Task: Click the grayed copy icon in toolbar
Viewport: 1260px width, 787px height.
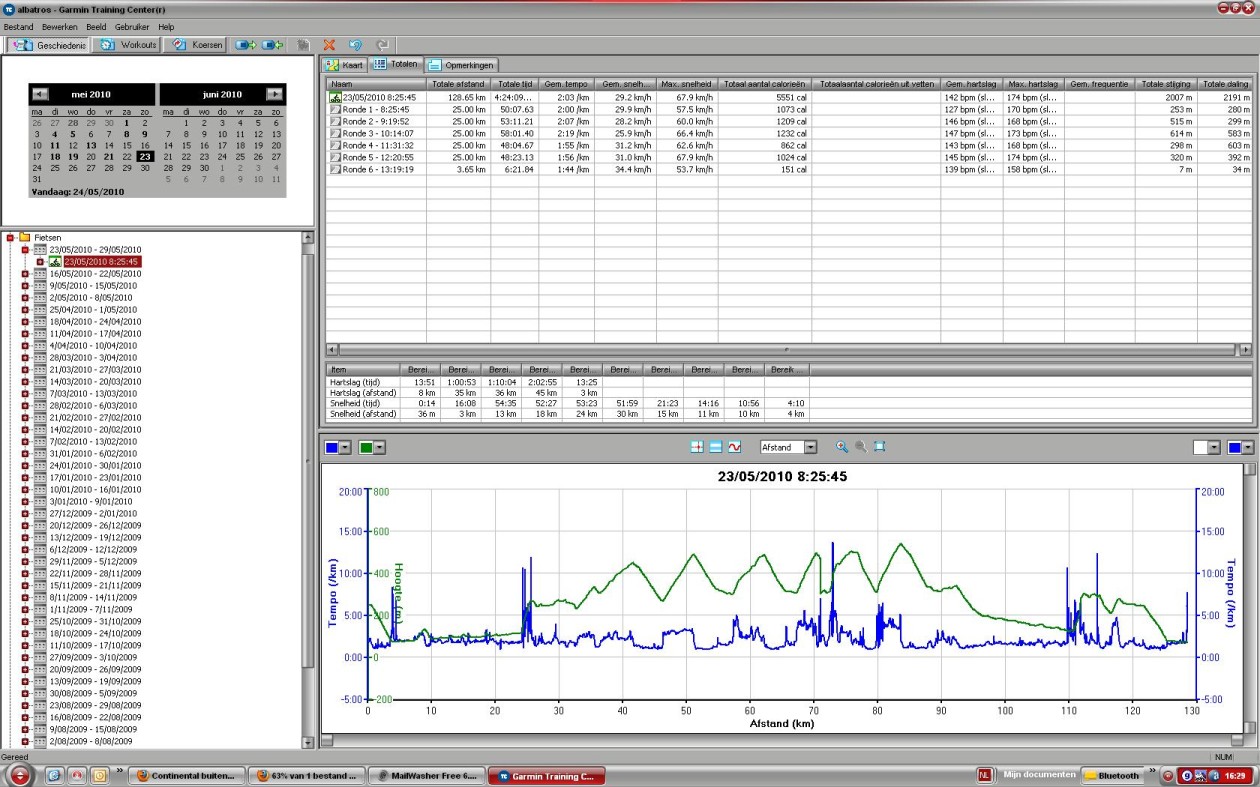Action: click(303, 45)
